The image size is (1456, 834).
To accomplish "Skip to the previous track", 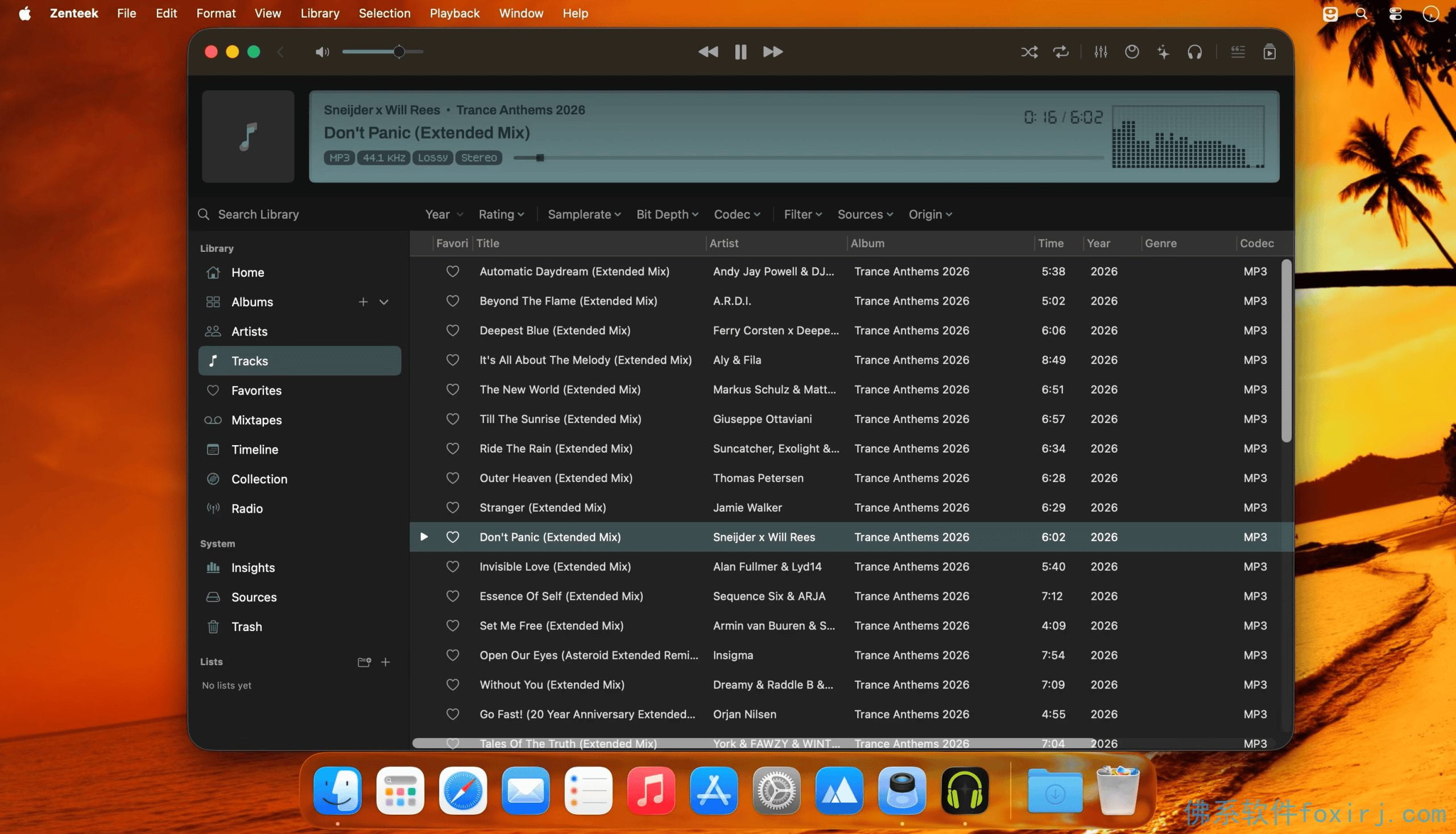I will click(x=708, y=52).
